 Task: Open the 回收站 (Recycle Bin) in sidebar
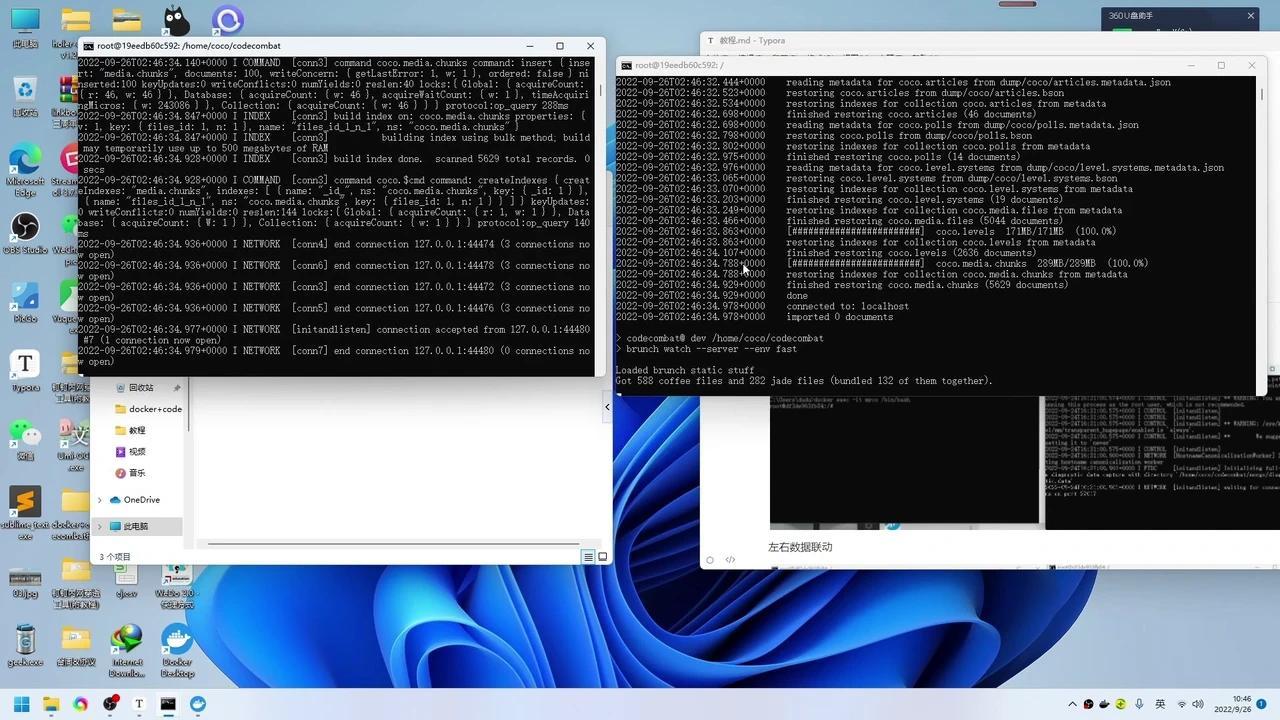139,387
